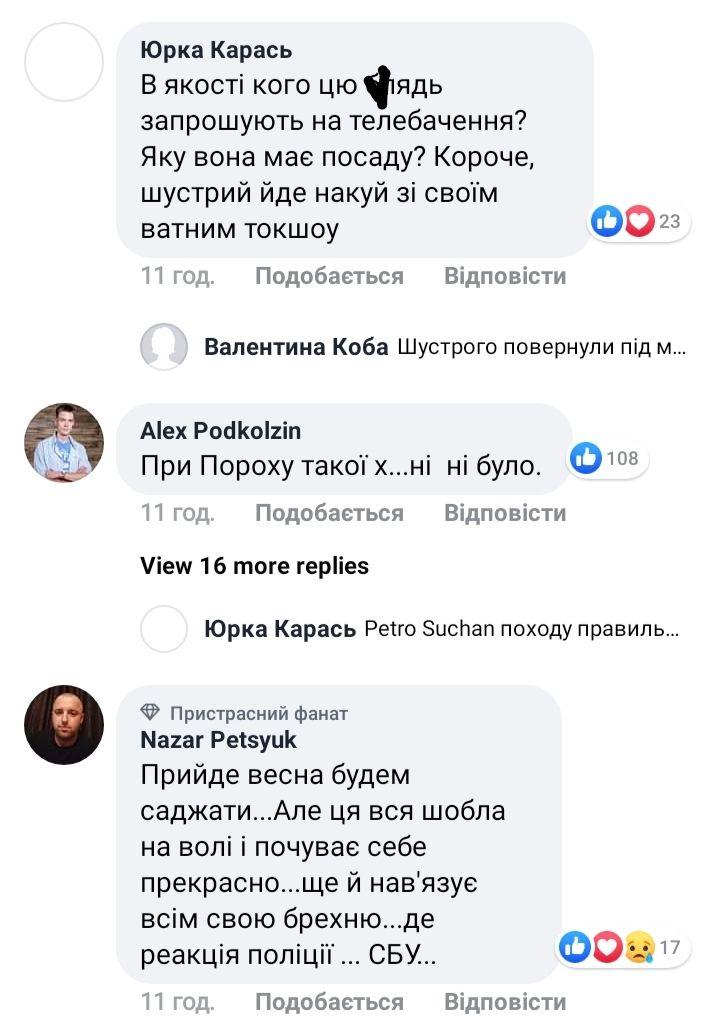Click 11 год. timestamp under first comment
Image resolution: width=720 pixels, height=1033 pixels.
click(178, 276)
